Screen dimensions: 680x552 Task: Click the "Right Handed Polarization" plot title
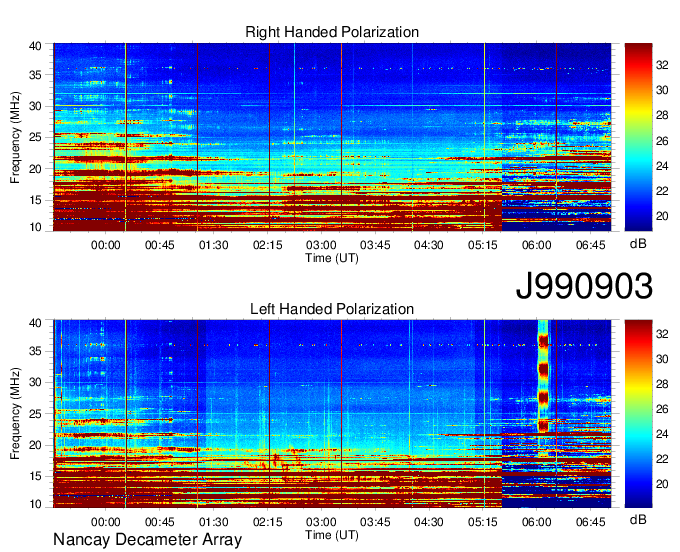[332, 32]
